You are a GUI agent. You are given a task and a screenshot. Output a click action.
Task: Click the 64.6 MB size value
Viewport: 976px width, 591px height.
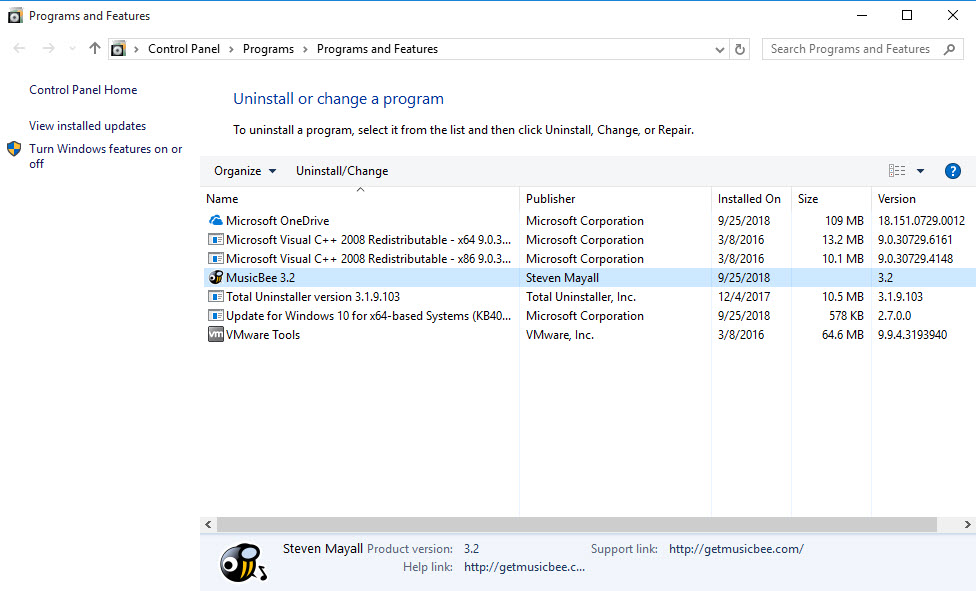843,334
